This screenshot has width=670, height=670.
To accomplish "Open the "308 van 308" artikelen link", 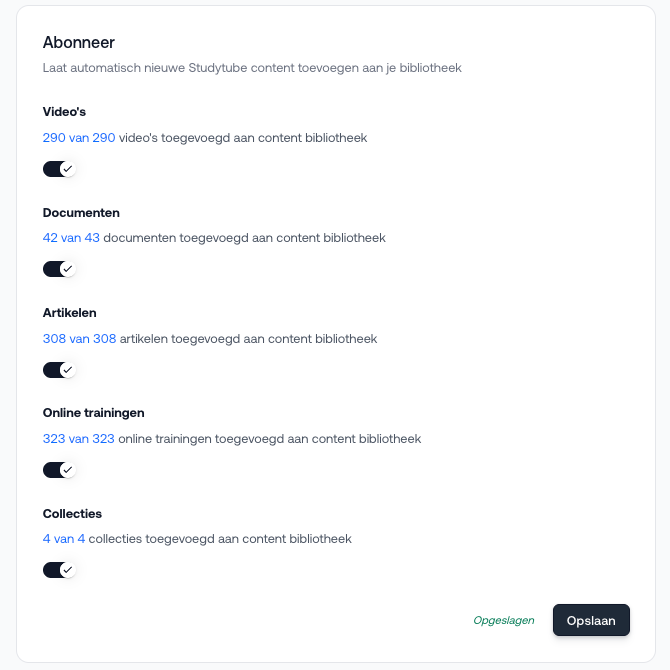I will tap(79, 339).
